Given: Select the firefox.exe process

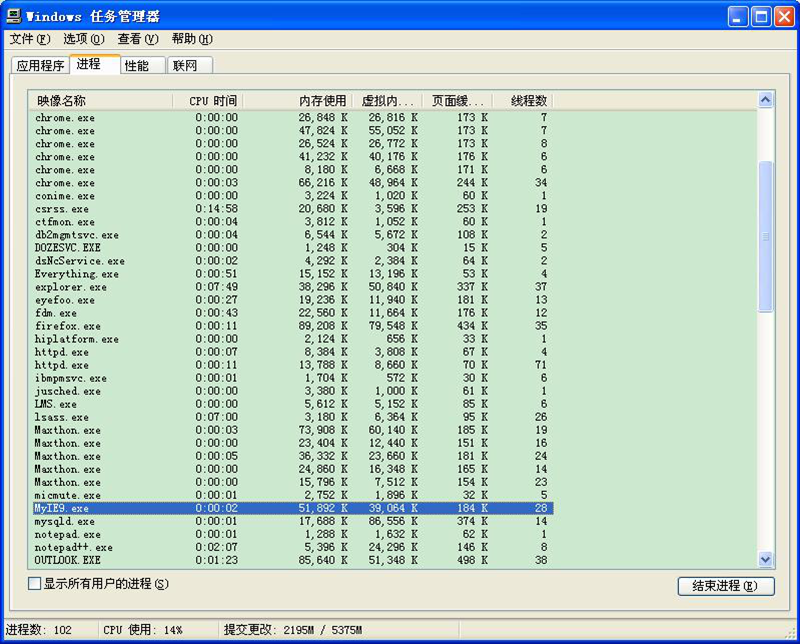Looking at the screenshot, I should [x=293, y=326].
